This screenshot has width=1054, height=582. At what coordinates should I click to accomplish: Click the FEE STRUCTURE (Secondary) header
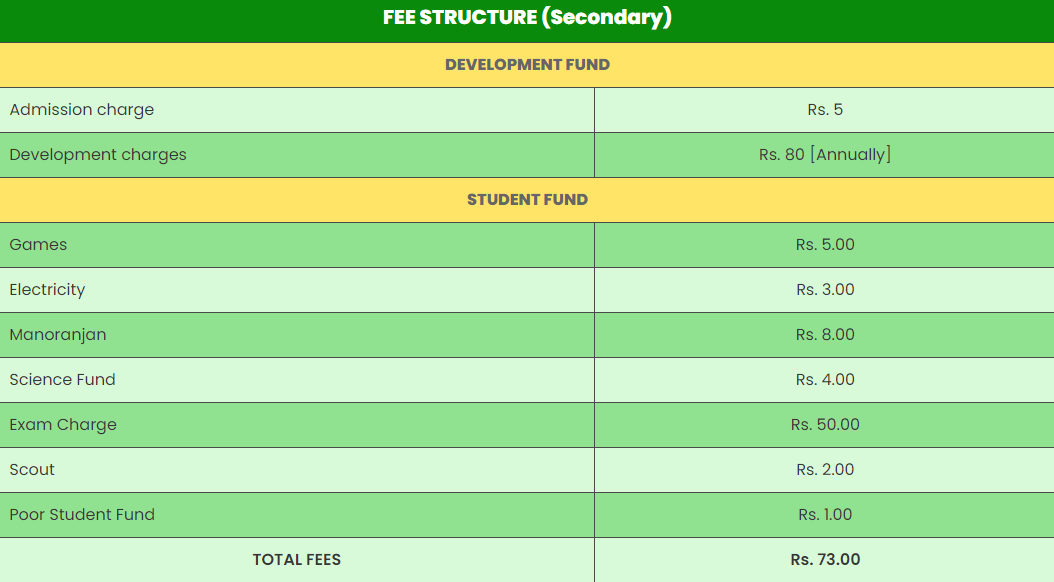tap(527, 18)
